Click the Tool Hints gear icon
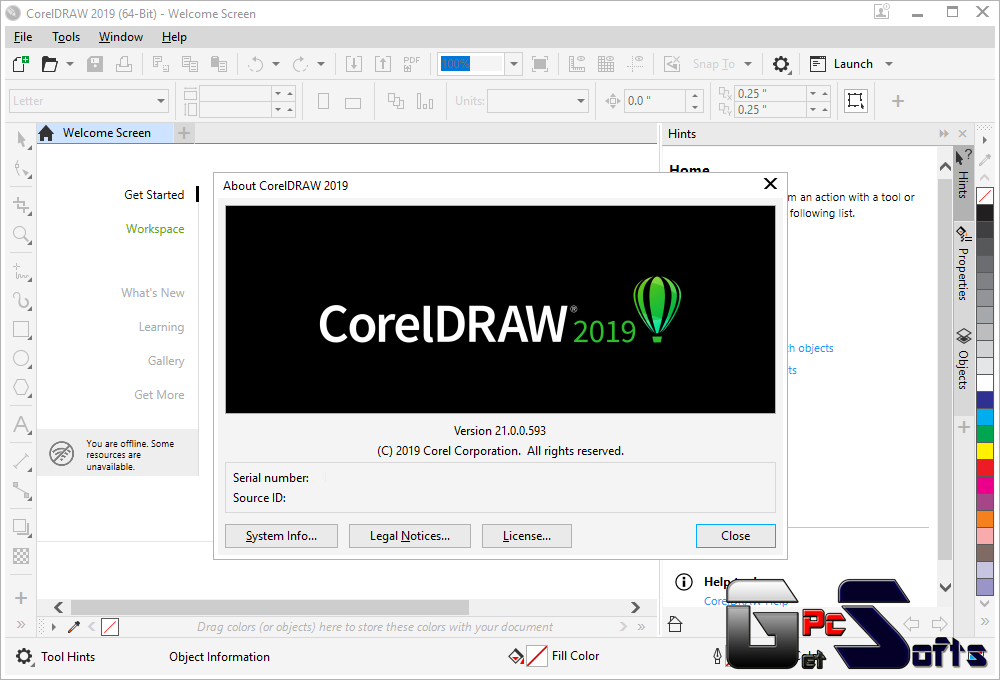The image size is (1000, 680). coord(24,656)
